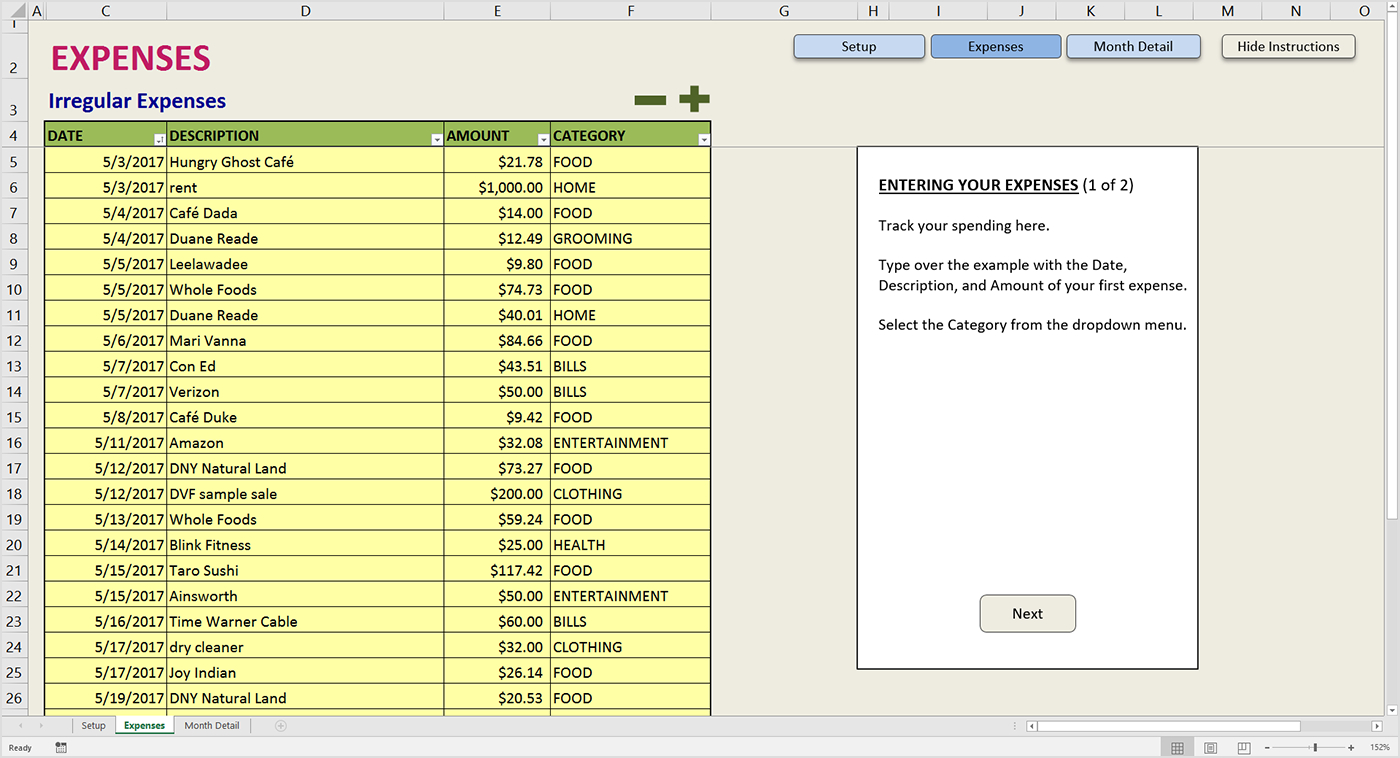
Task: Click zoom in plus icon in status bar
Action: point(1351,748)
